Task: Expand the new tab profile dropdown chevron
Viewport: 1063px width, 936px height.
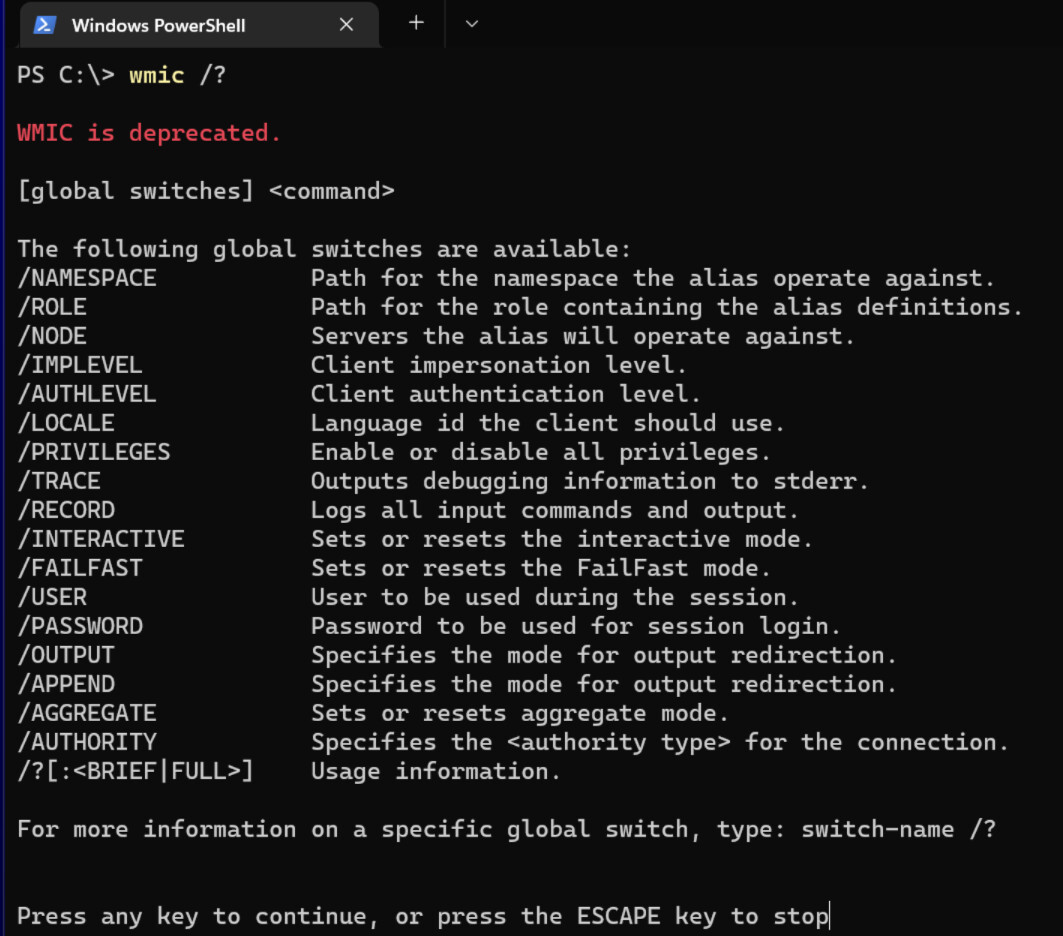Action: (472, 24)
